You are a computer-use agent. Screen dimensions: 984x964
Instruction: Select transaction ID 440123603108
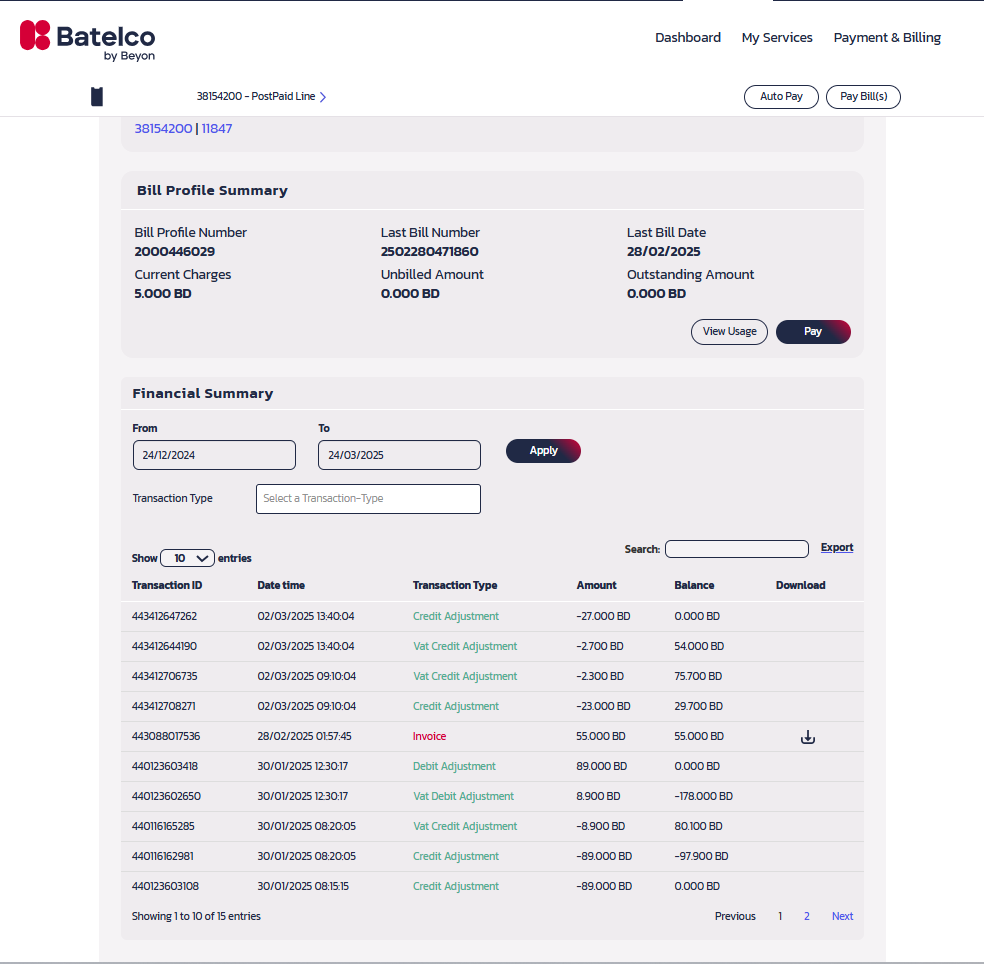click(x=165, y=886)
